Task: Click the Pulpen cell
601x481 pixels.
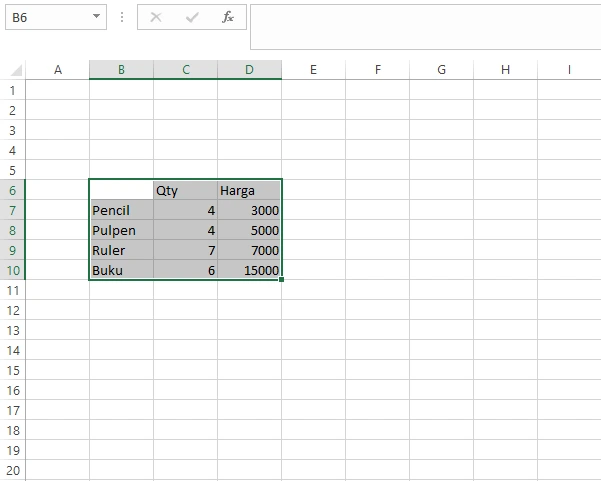Action: 122,230
